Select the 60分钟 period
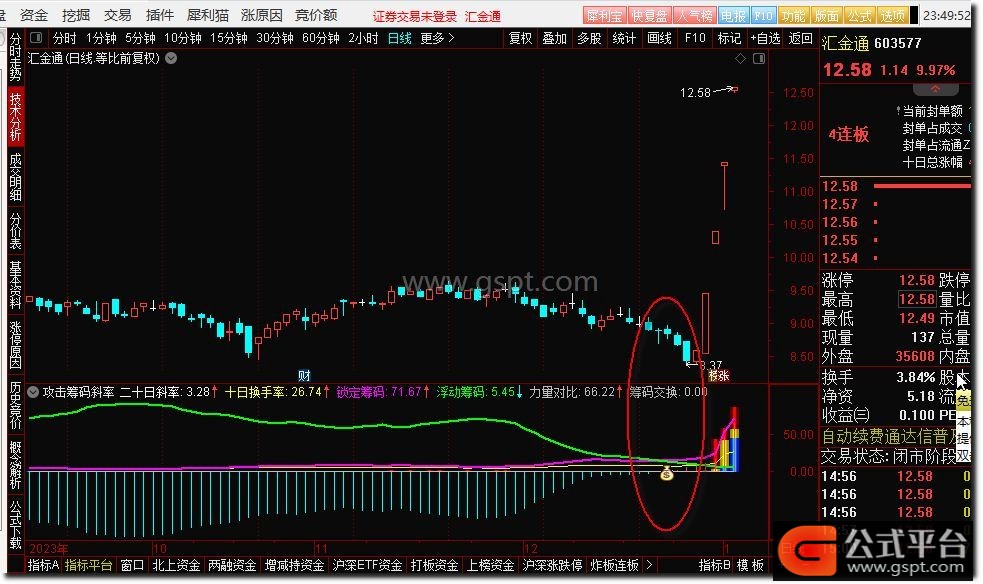This screenshot has width=983, height=584. [320, 38]
